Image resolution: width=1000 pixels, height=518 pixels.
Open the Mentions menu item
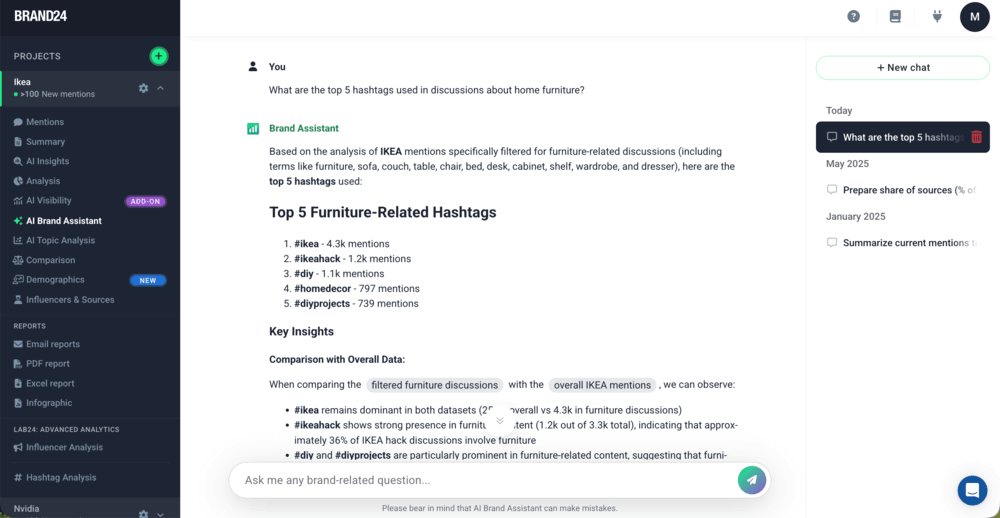tap(45, 122)
